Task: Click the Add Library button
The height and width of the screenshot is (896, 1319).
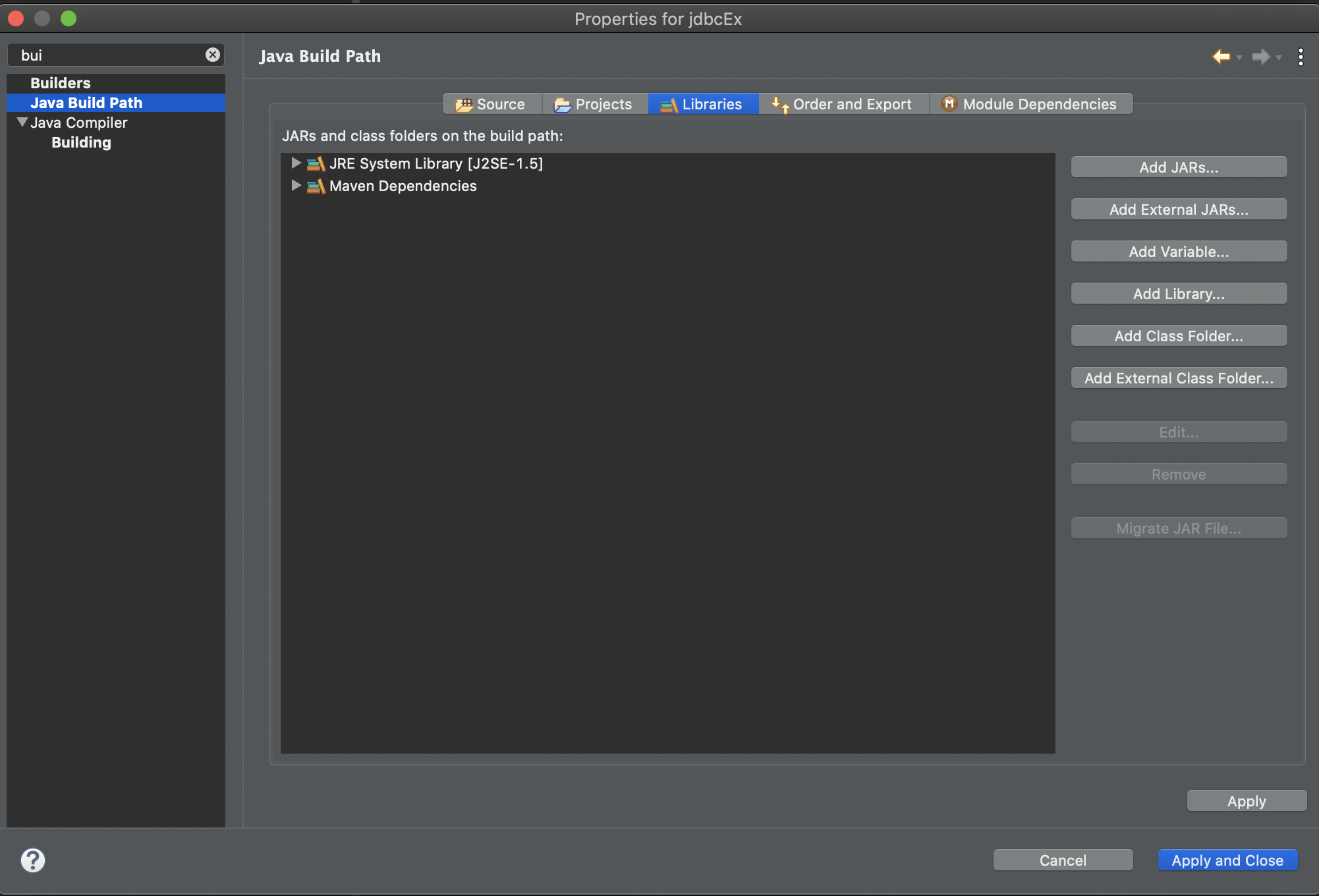Action: (x=1178, y=294)
